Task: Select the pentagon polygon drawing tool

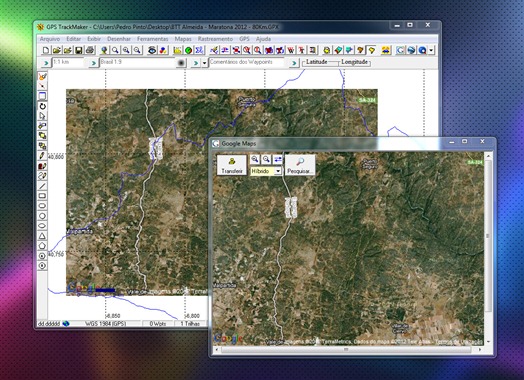Action: [42, 246]
